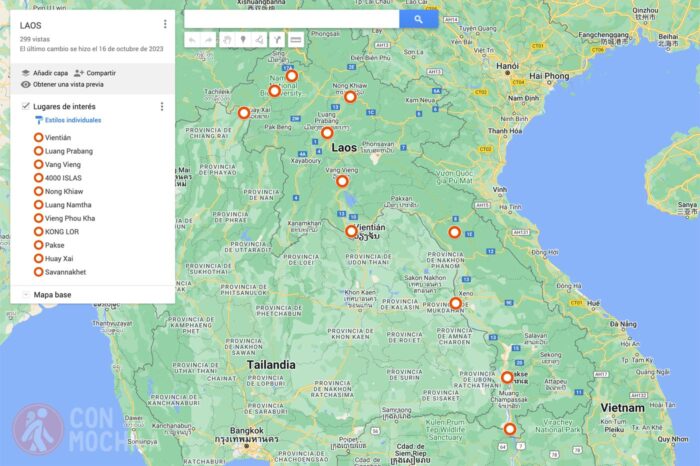Click the 299 vistas view count
The width and height of the screenshot is (700, 466).
click(x=34, y=39)
